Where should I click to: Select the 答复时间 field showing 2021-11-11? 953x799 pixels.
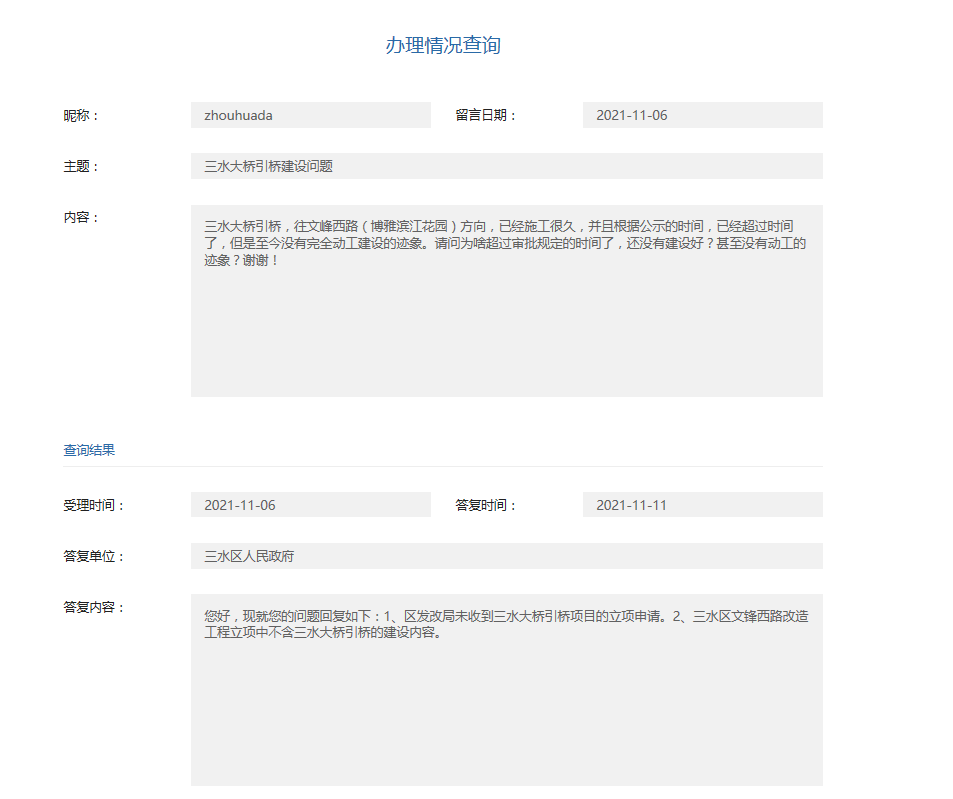pyautogui.click(x=702, y=505)
